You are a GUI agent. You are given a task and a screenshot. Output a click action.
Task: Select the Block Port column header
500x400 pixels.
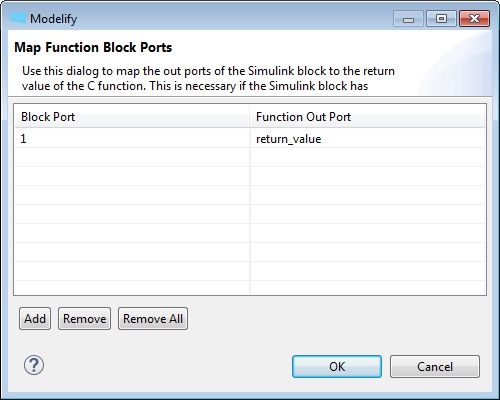pos(132,117)
